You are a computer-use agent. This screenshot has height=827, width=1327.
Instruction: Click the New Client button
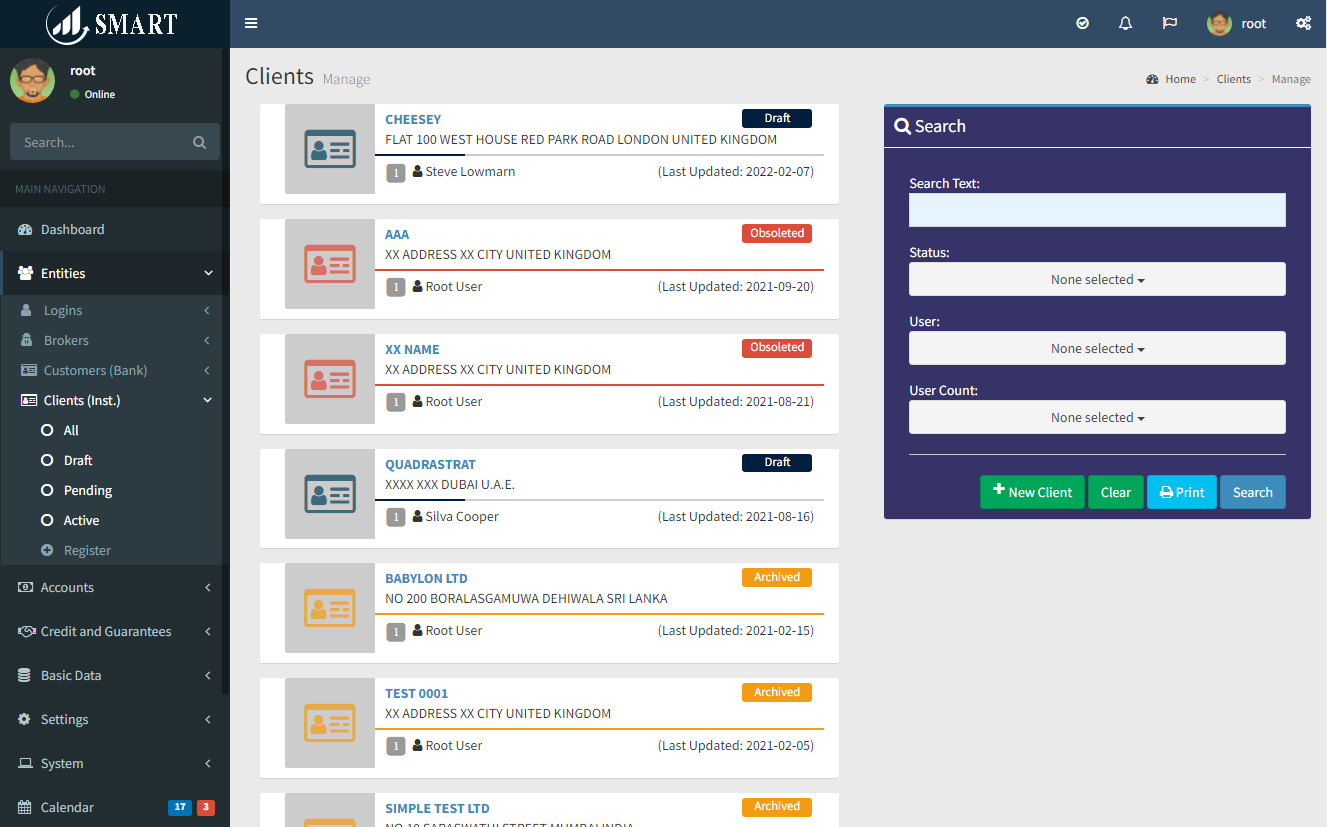(x=1031, y=492)
